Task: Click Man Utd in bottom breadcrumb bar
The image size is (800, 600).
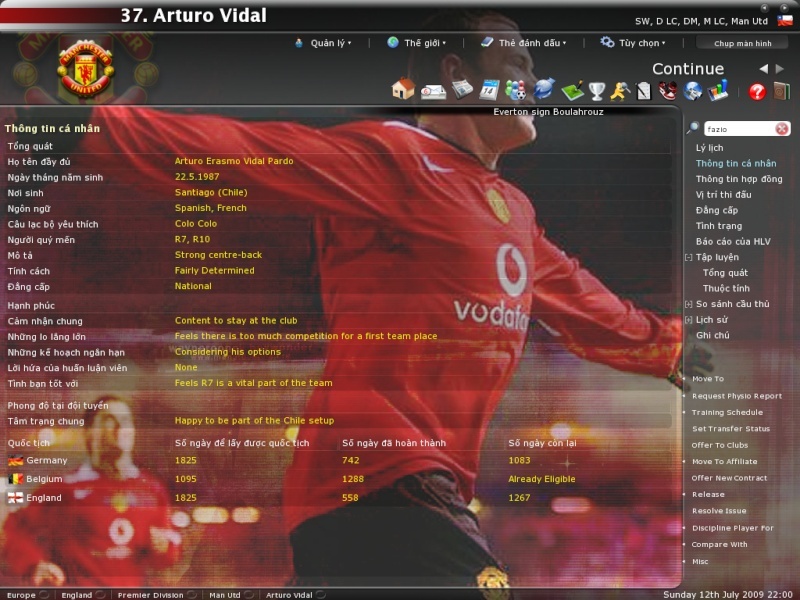Action: (x=224, y=595)
